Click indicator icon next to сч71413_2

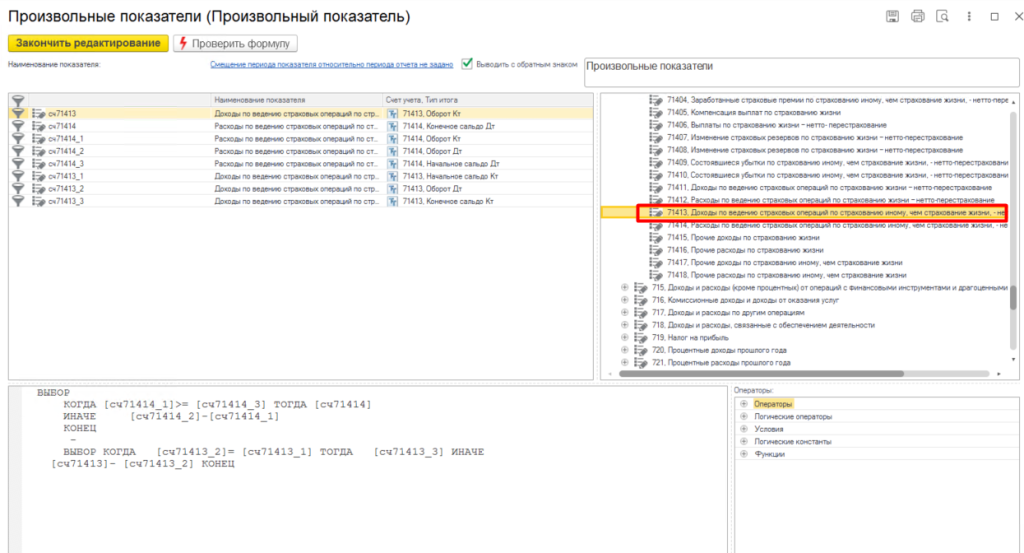[x=39, y=188]
